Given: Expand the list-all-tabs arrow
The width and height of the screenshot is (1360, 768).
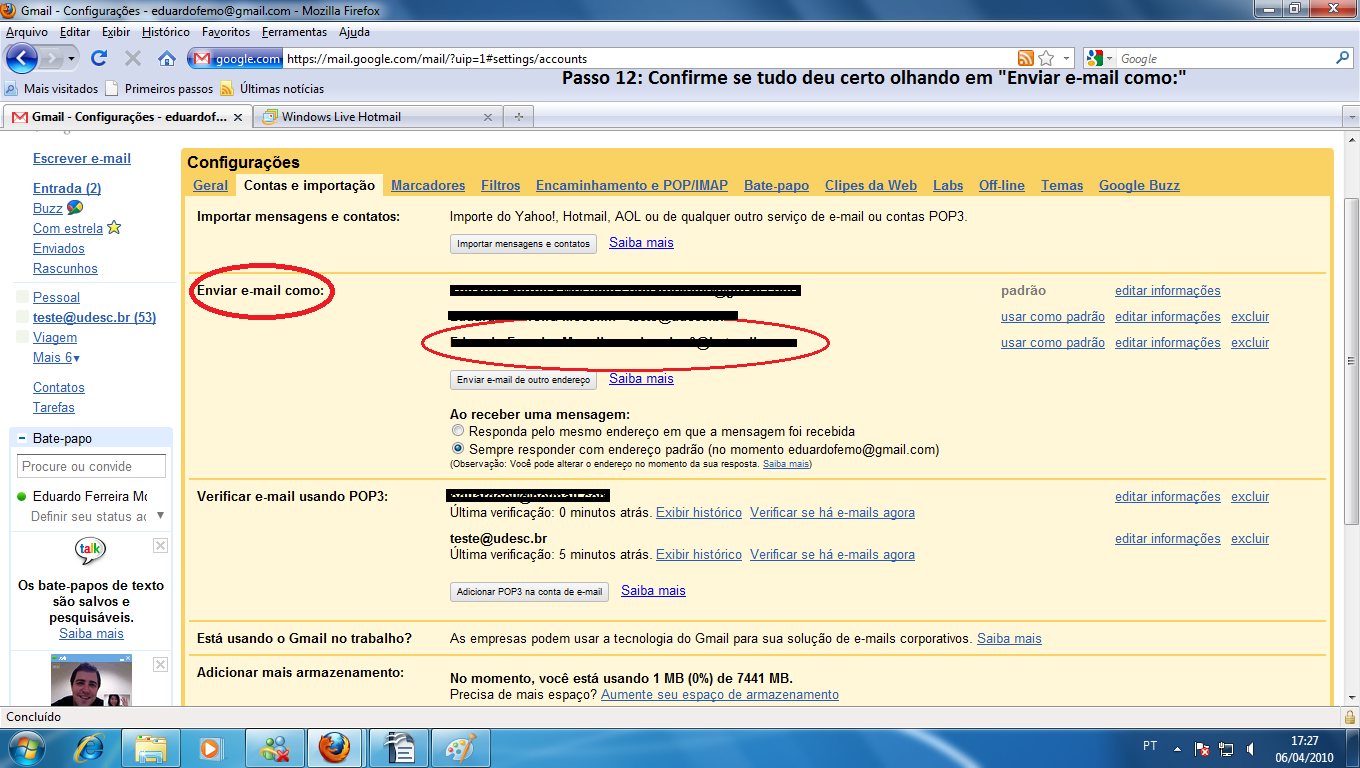Looking at the screenshot, I should click(x=1350, y=117).
